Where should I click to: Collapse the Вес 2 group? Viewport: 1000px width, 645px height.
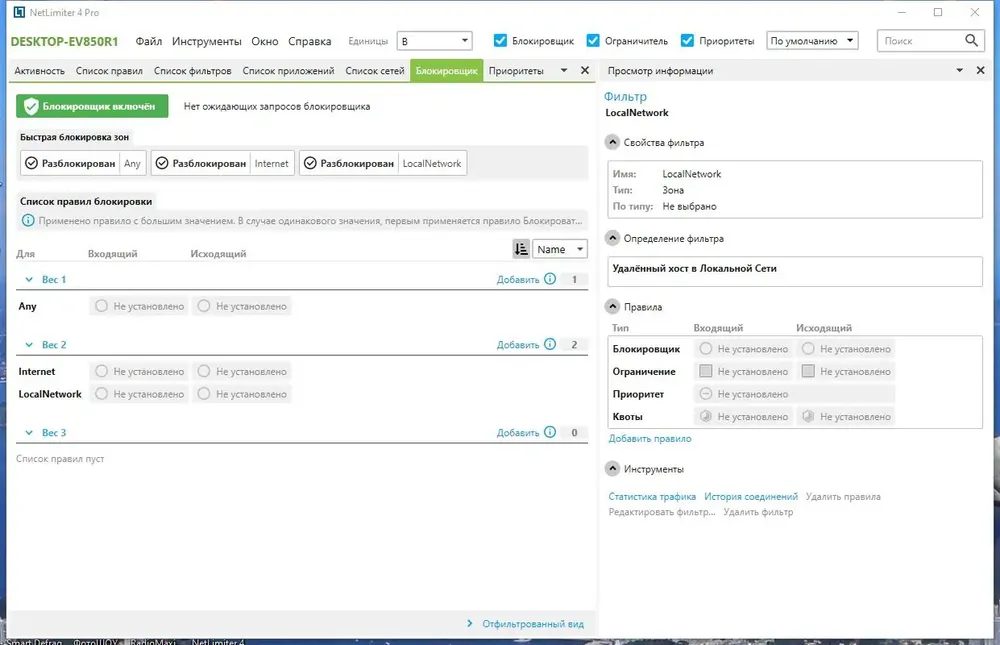[x=29, y=345]
